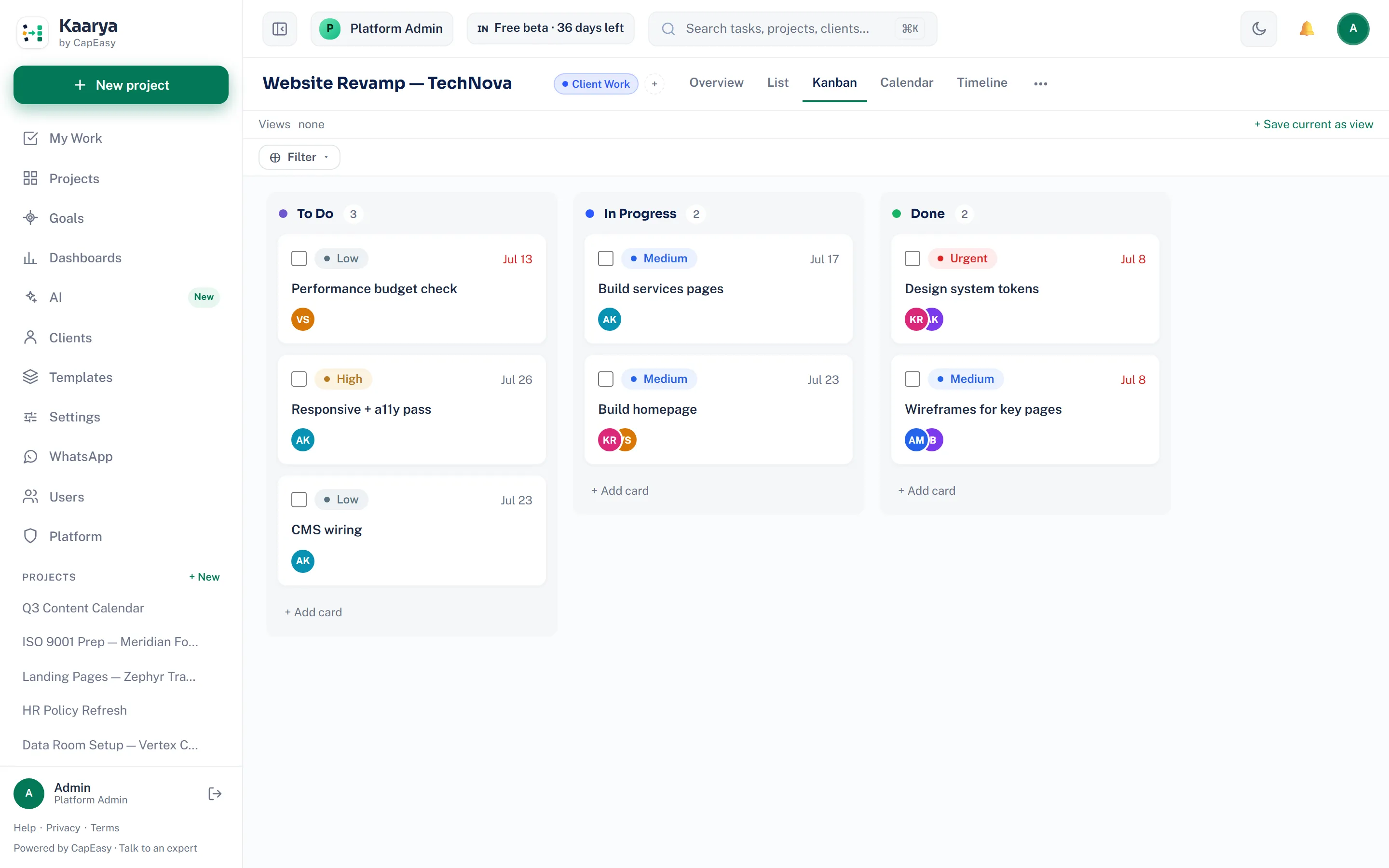Image resolution: width=1389 pixels, height=868 pixels.
Task: Click Jul 13 due date on Performance card
Action: pos(517,259)
